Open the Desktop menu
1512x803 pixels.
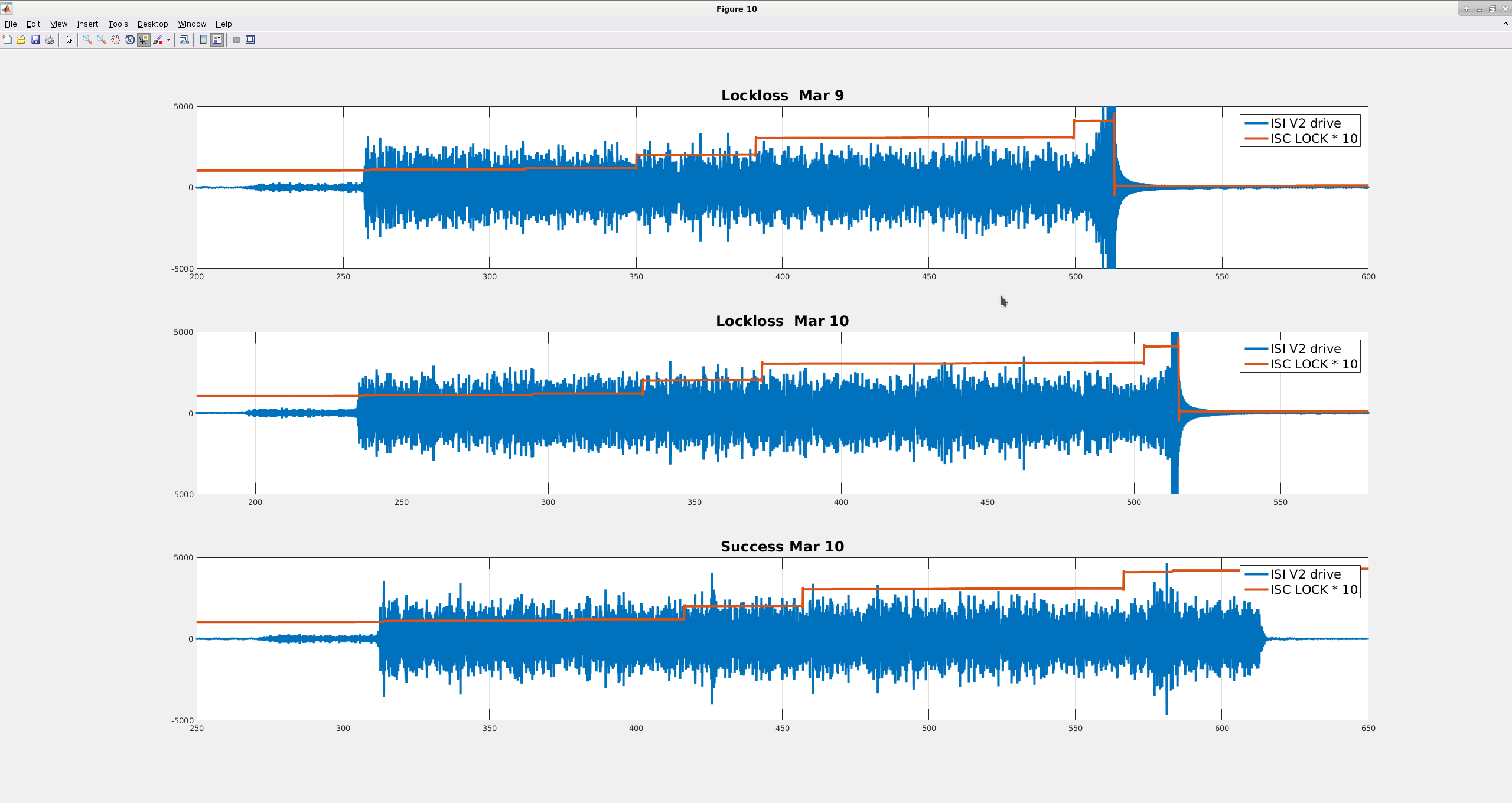tap(153, 24)
